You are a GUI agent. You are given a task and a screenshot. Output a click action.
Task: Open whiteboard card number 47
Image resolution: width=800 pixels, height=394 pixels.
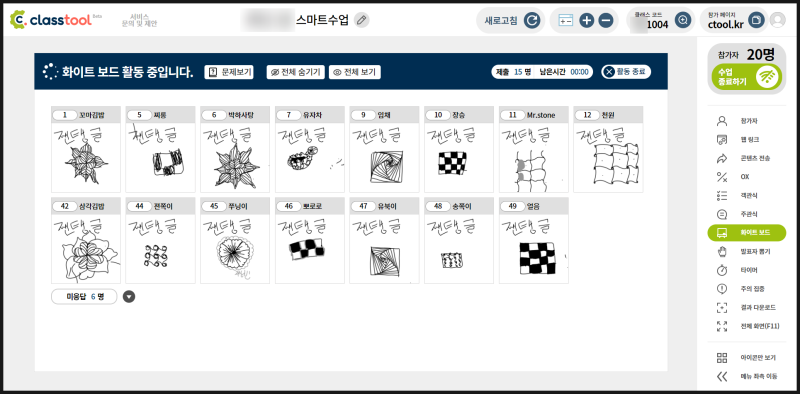[x=384, y=240]
